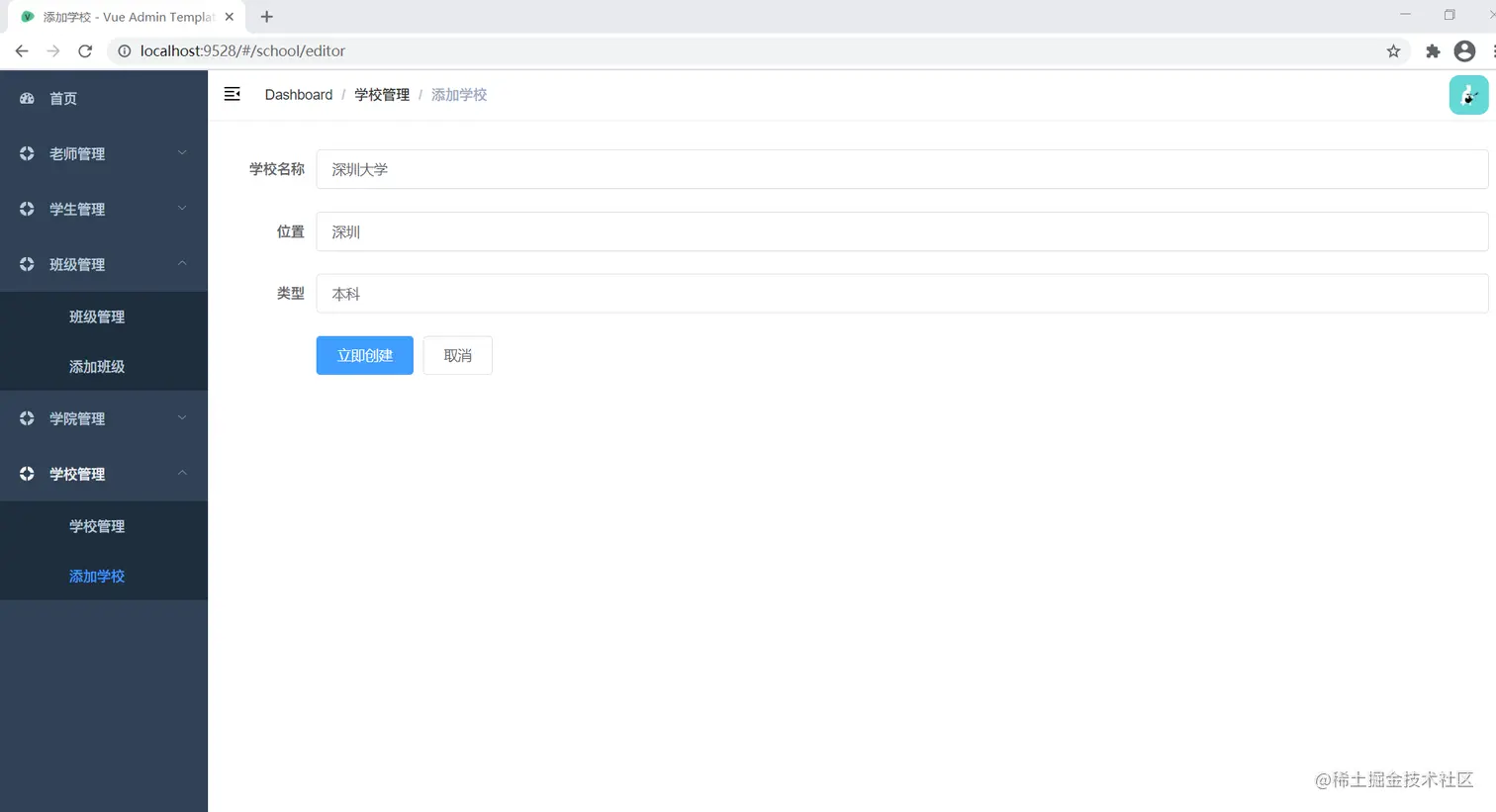Click the 学院管理 sidebar icon
The image size is (1496, 812).
[27, 418]
